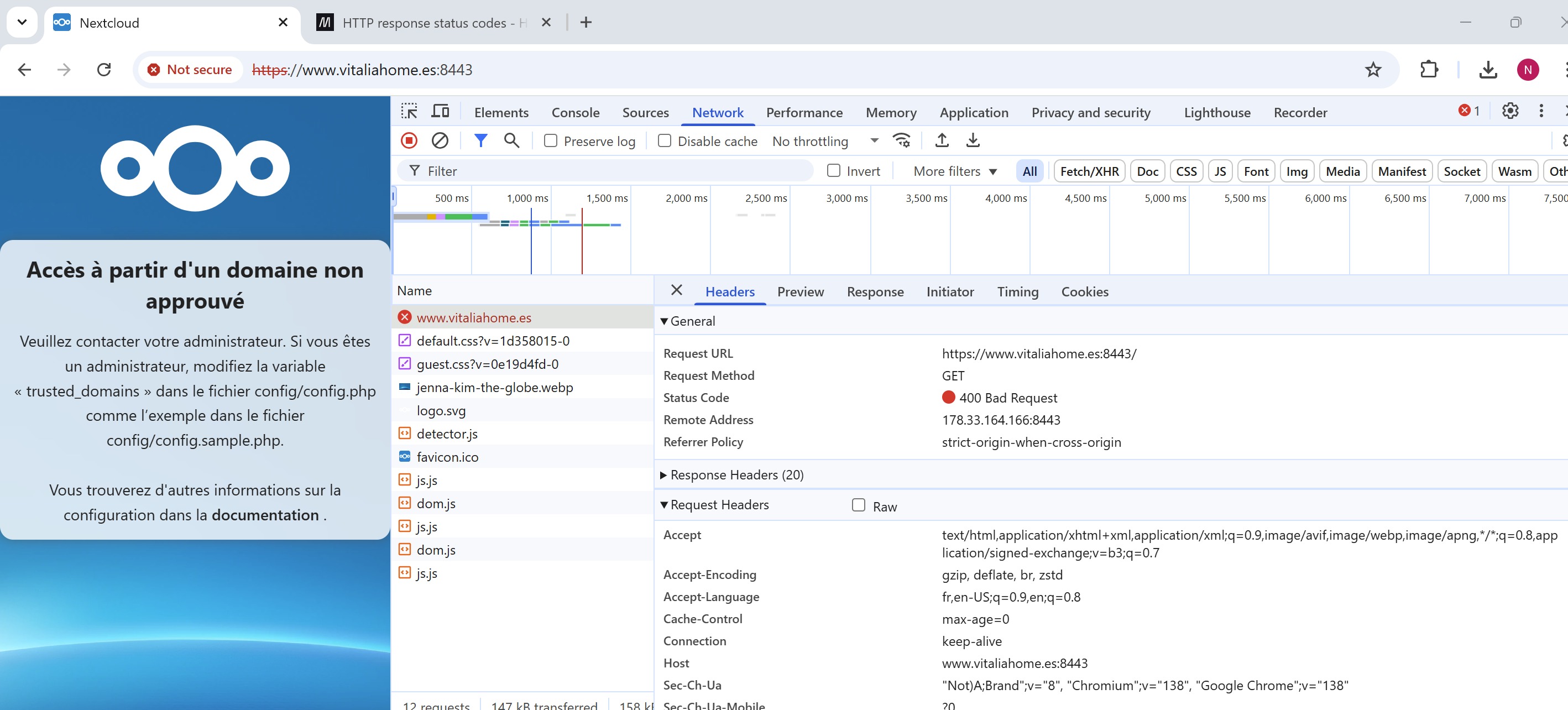Stop recording network log
1568x710 pixels.
click(409, 140)
